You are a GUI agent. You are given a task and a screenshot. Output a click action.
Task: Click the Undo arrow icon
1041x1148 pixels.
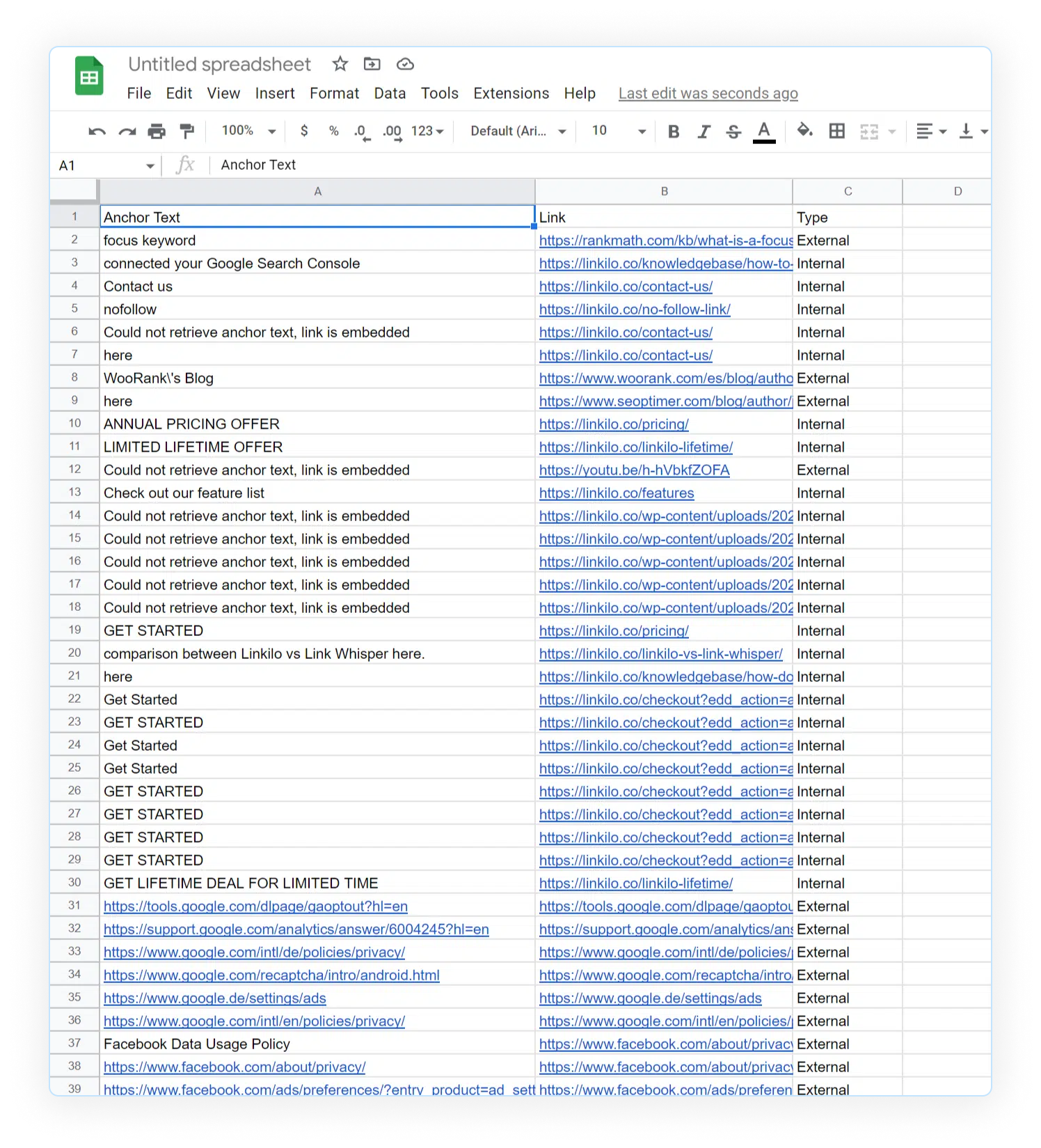pyautogui.click(x=97, y=131)
